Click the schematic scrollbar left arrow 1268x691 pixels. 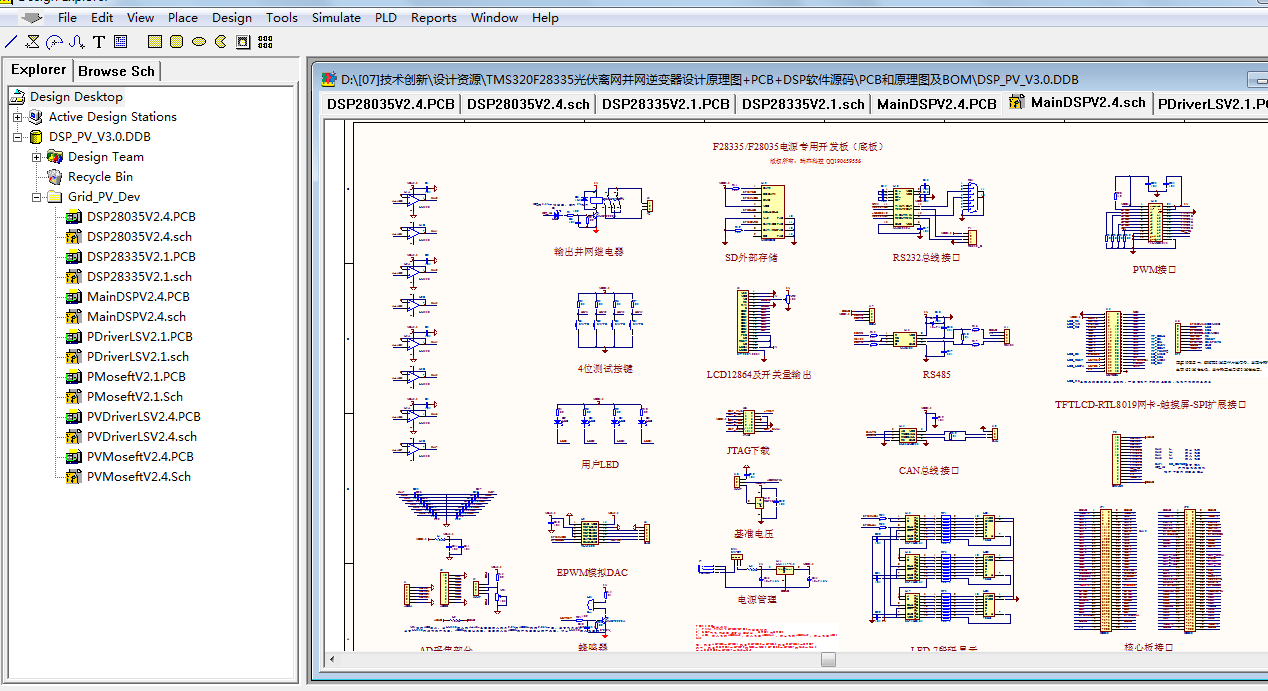click(x=332, y=659)
